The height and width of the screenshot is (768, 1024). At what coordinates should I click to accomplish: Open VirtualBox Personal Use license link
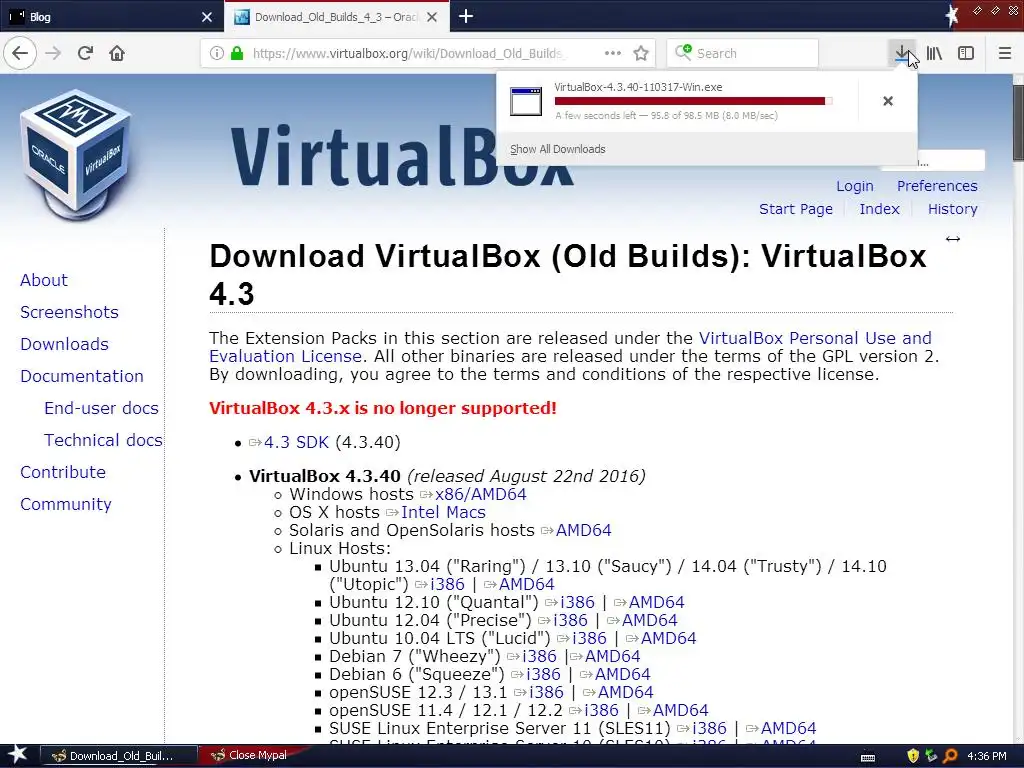pos(815,338)
